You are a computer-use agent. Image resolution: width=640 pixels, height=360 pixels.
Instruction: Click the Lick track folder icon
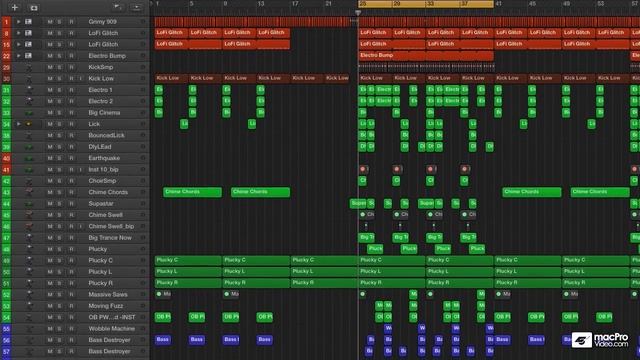(x=29, y=124)
